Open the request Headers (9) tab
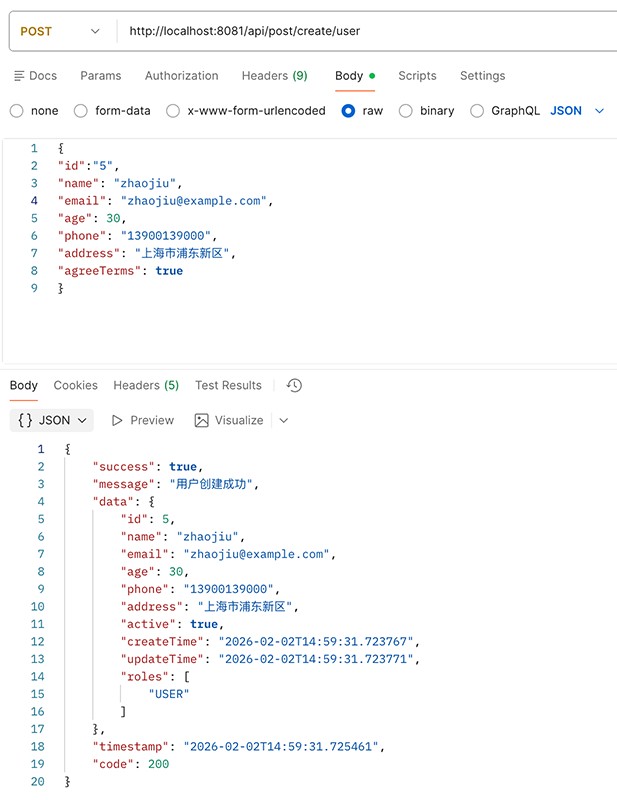Screen dimensions: 617x800 point(274,76)
